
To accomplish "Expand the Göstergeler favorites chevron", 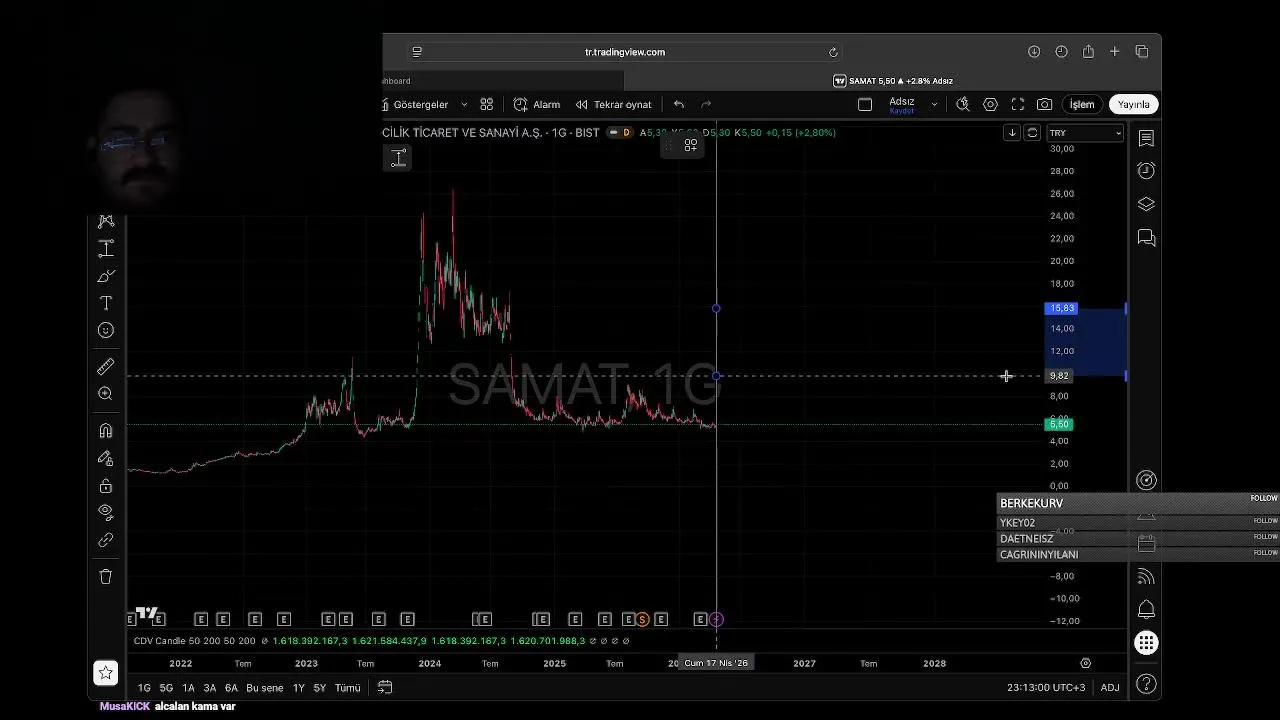I will click(x=464, y=104).
